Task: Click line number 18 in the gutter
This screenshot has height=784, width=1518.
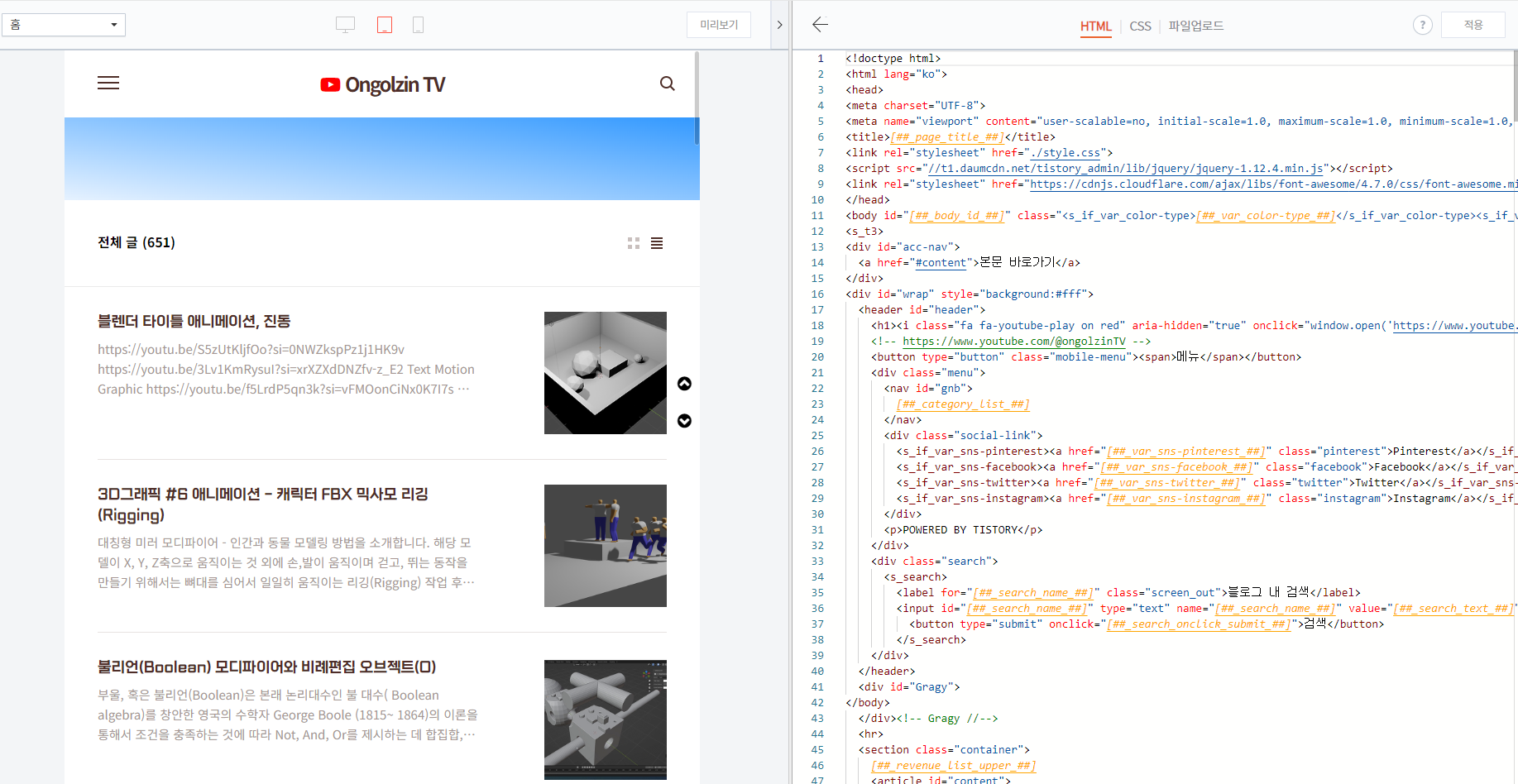Action: coord(817,326)
